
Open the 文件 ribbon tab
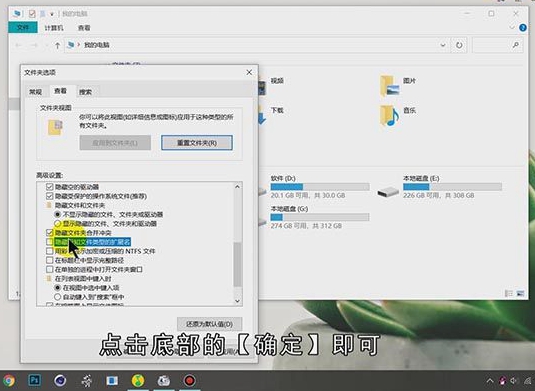23,27
